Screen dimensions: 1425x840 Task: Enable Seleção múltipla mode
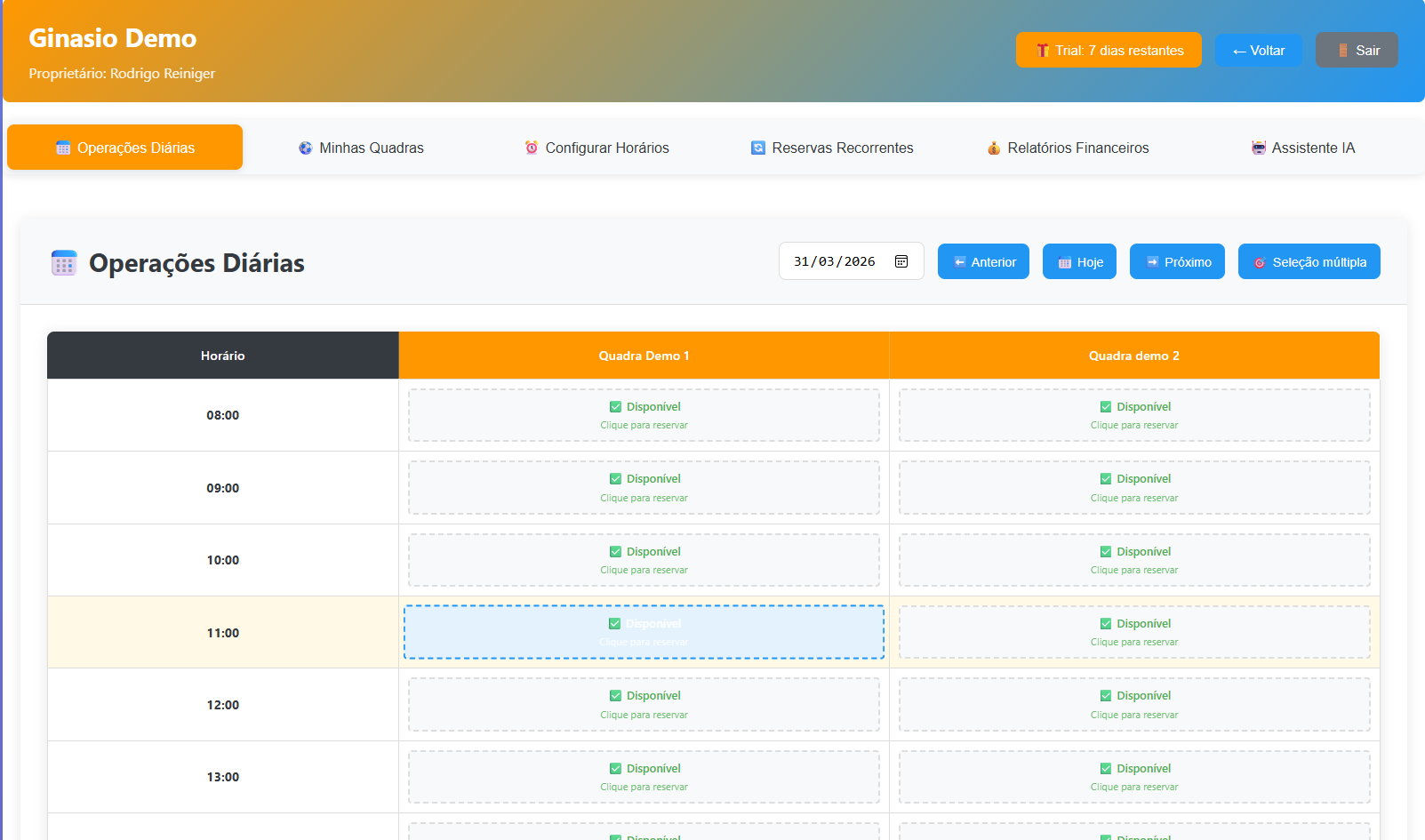pos(1309,262)
